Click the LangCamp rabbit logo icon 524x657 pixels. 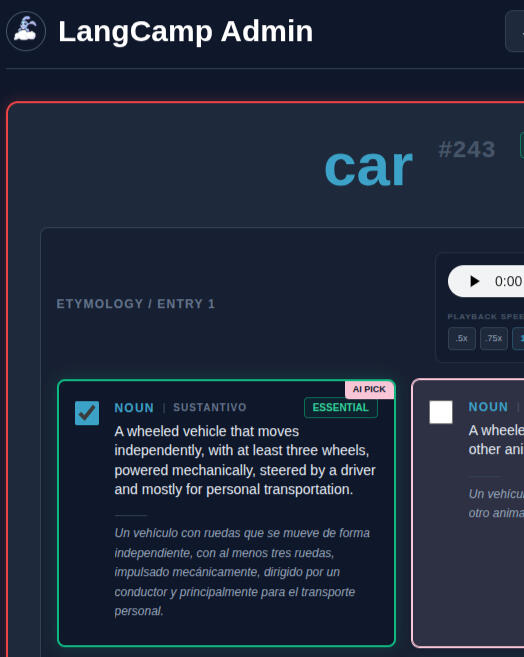pyautogui.click(x=26, y=31)
